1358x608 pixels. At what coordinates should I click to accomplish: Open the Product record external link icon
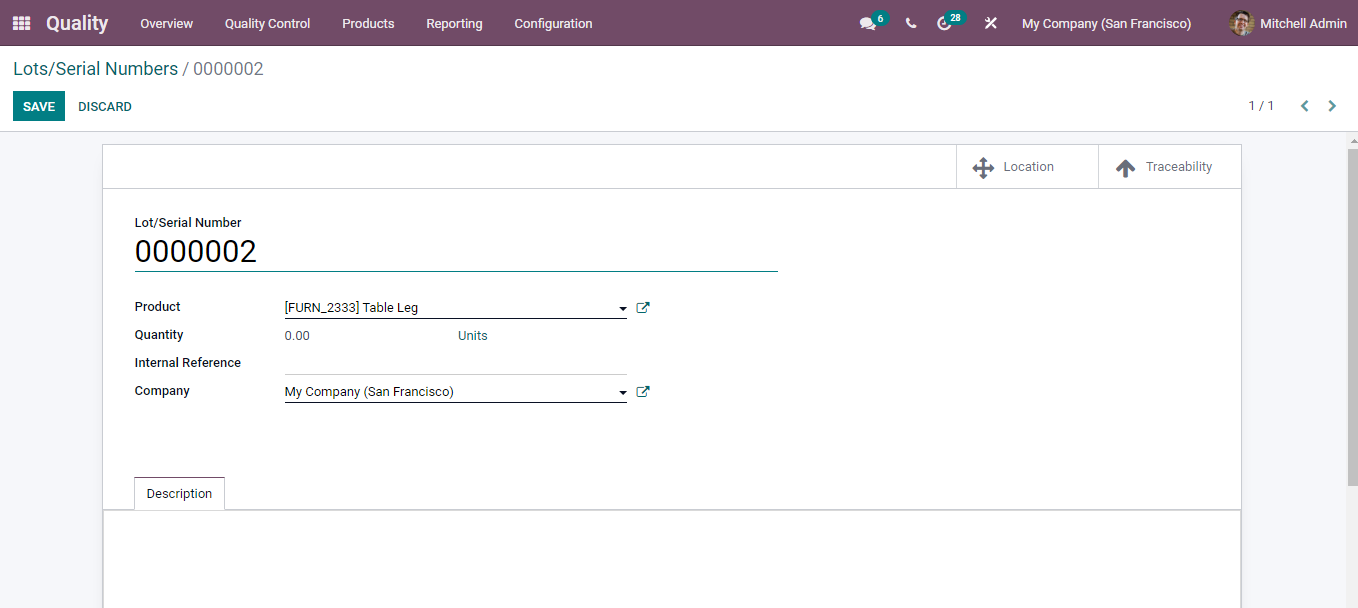[642, 307]
